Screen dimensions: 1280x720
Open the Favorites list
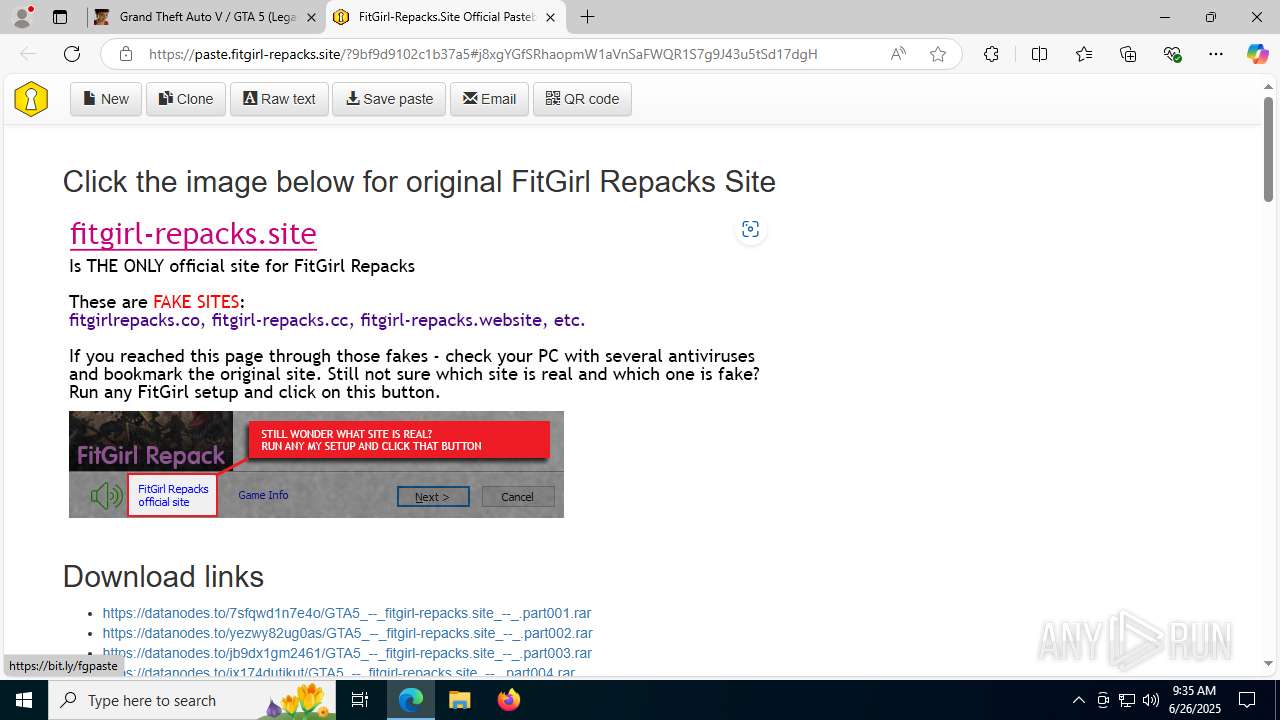1084,54
